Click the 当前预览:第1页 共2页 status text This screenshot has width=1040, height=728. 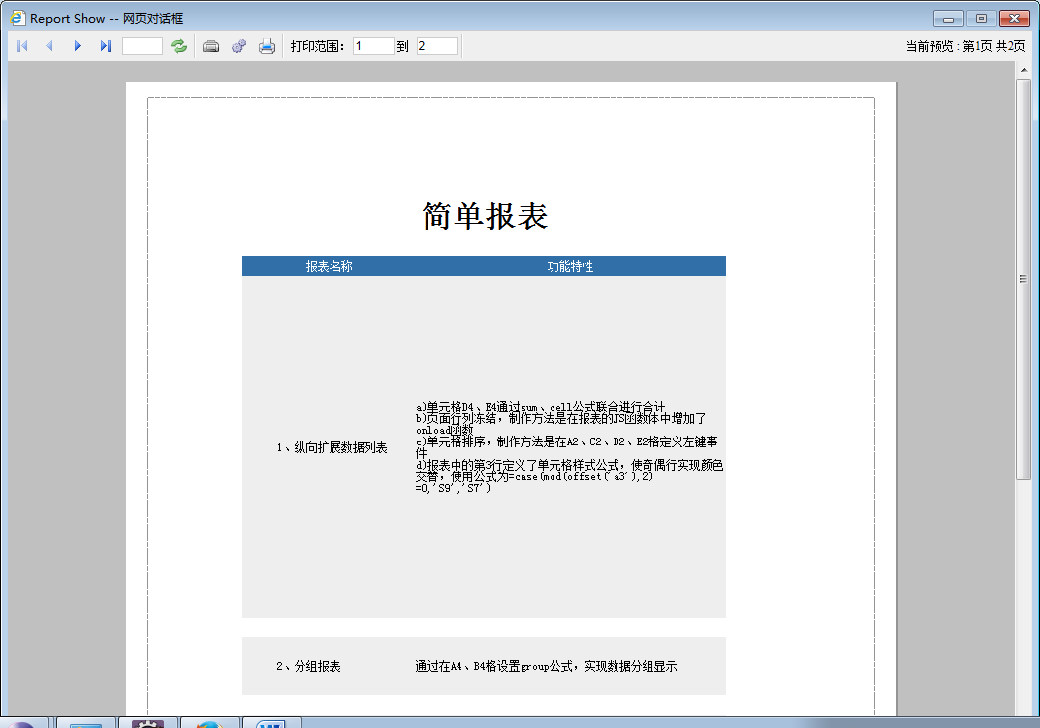pyautogui.click(x=965, y=46)
